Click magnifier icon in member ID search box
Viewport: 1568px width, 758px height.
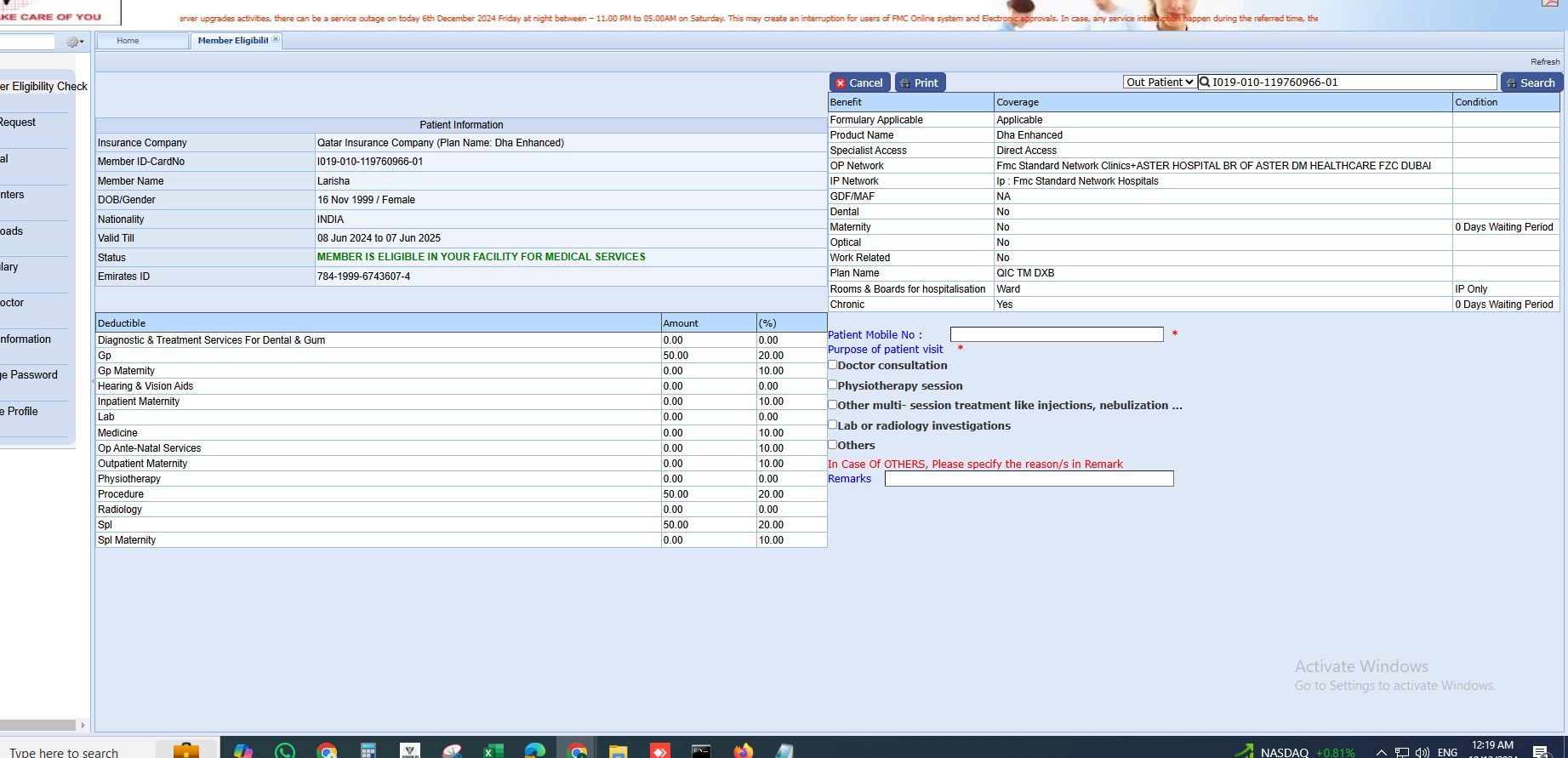1205,83
